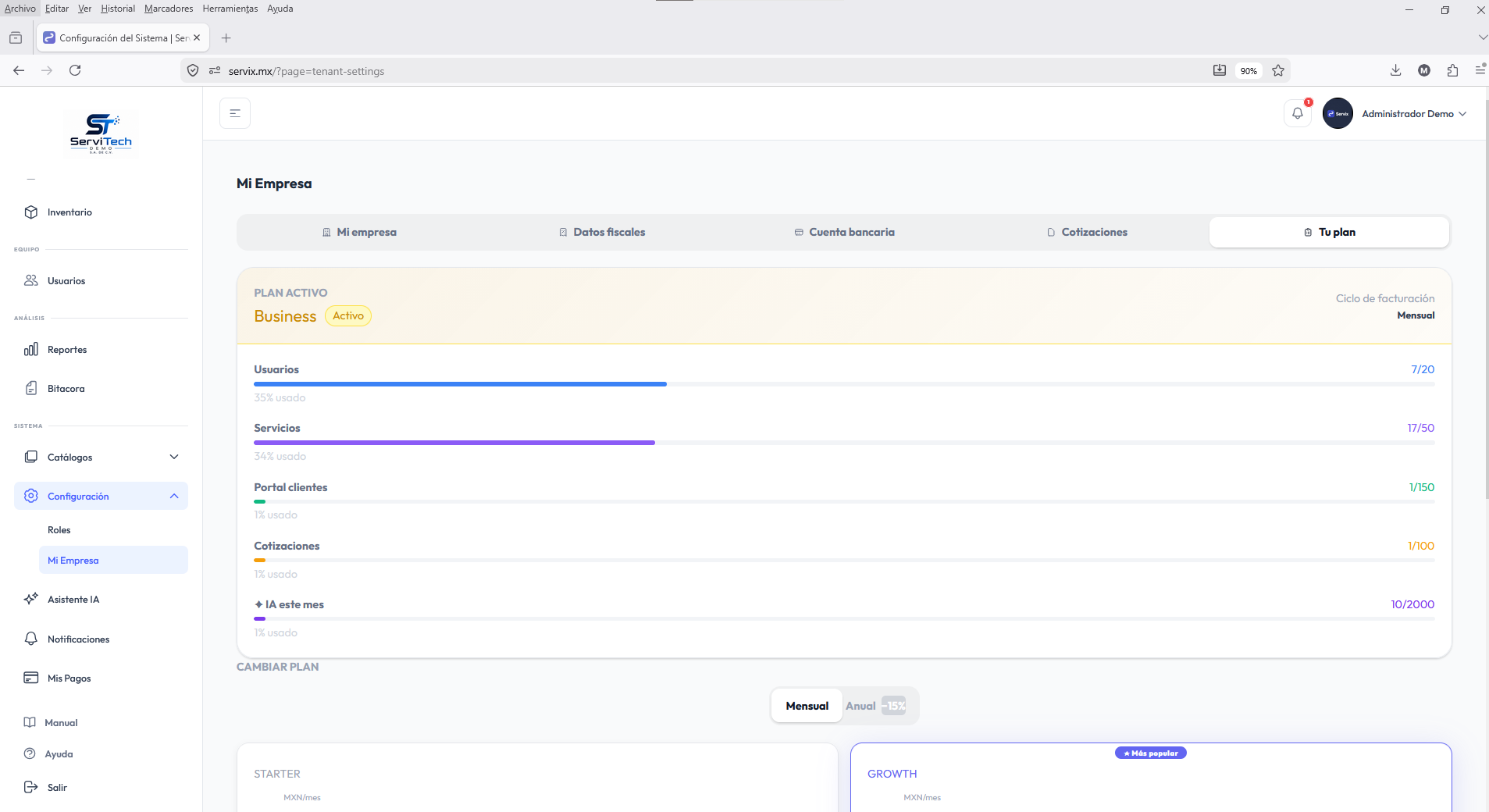Switch to Cotizaciones tab

coord(1087,232)
